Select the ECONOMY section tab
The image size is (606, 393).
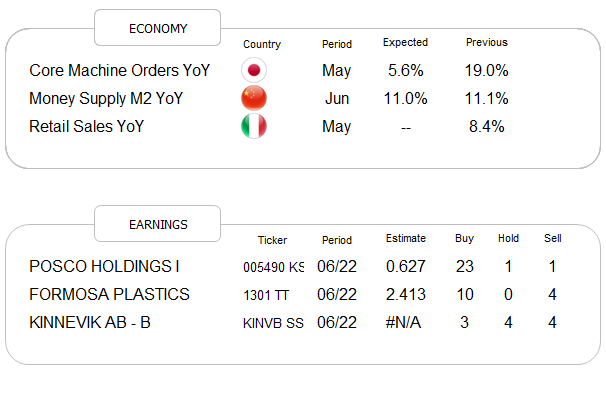click(158, 28)
